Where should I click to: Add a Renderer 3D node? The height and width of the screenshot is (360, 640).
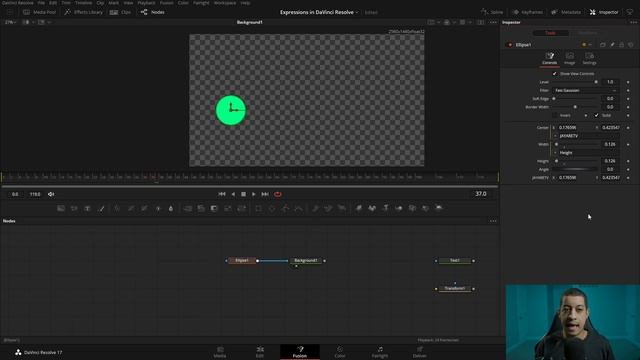click(x=439, y=209)
